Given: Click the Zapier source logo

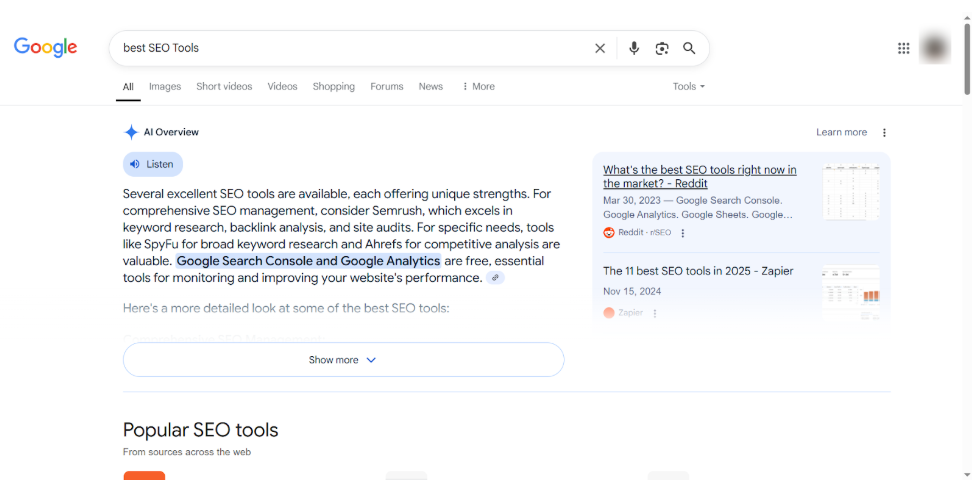Looking at the screenshot, I should click(x=608, y=313).
